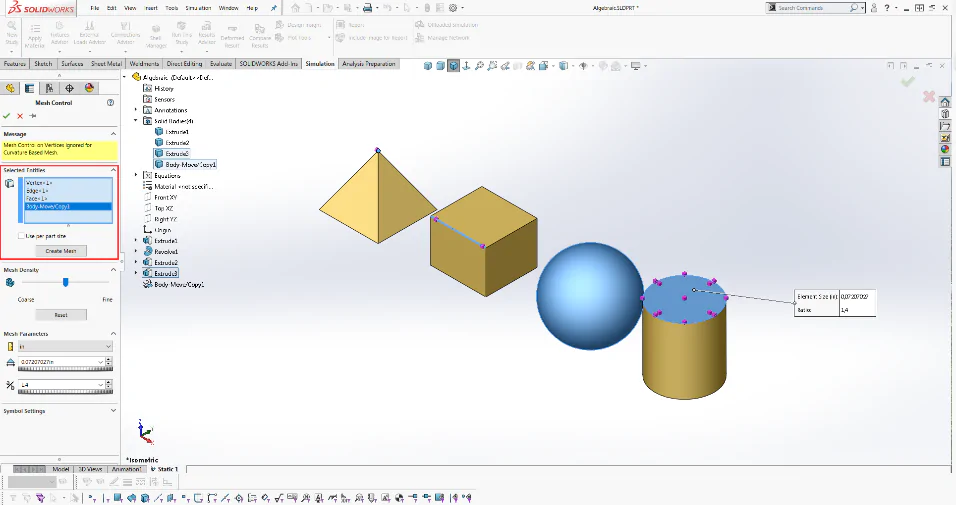
Task: Open the DisplayManager color ball tab
Action: pyautogui.click(x=89, y=88)
